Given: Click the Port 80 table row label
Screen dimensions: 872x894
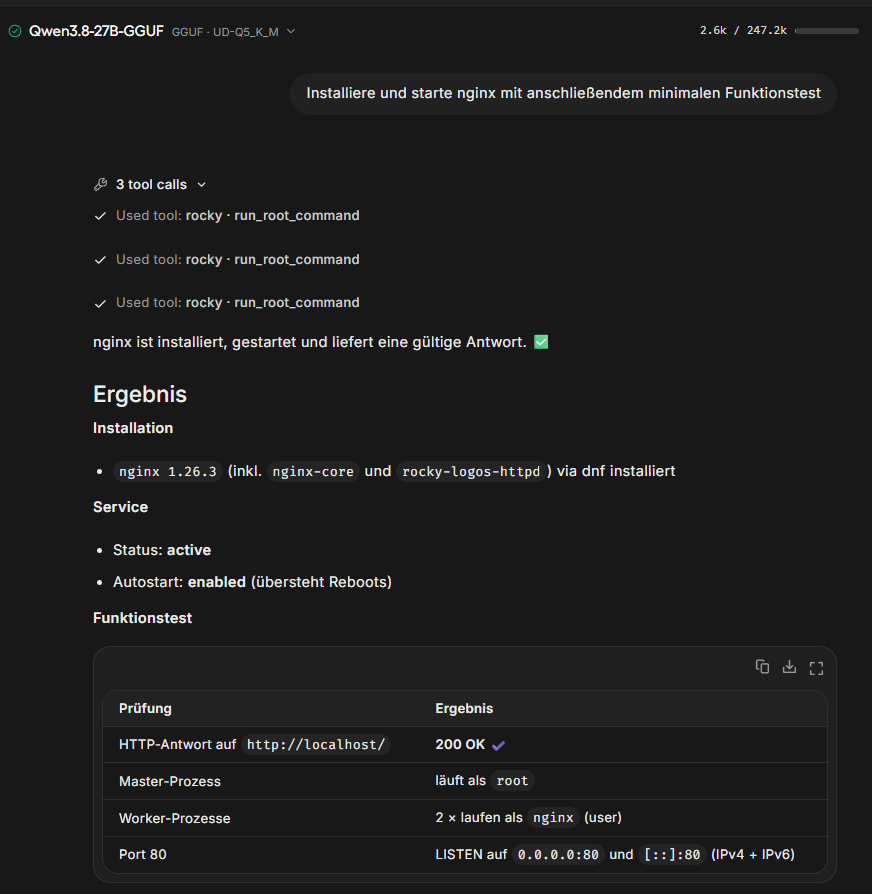Looking at the screenshot, I should click(x=143, y=855).
